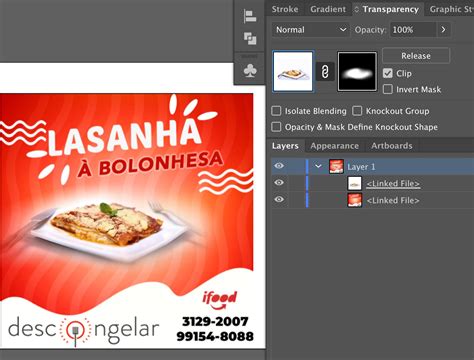This screenshot has width=474, height=360.
Task: Click the second Linked File thumbnail
Action: 355,200
